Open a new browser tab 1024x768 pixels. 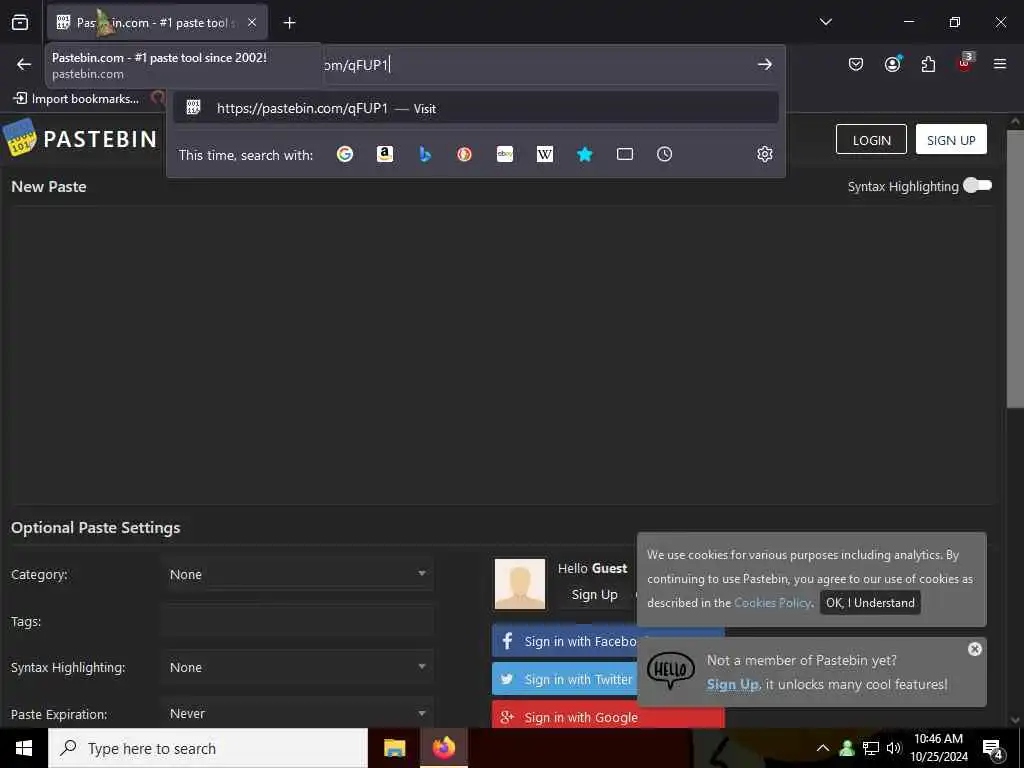click(289, 23)
